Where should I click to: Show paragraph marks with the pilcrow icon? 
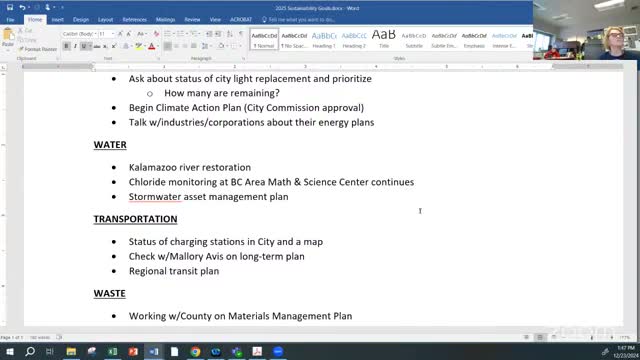[241, 34]
